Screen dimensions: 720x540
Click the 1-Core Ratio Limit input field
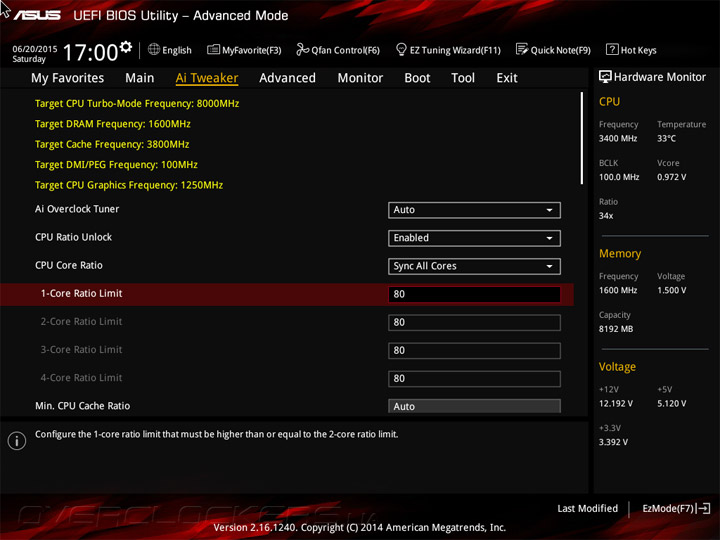coord(474,294)
